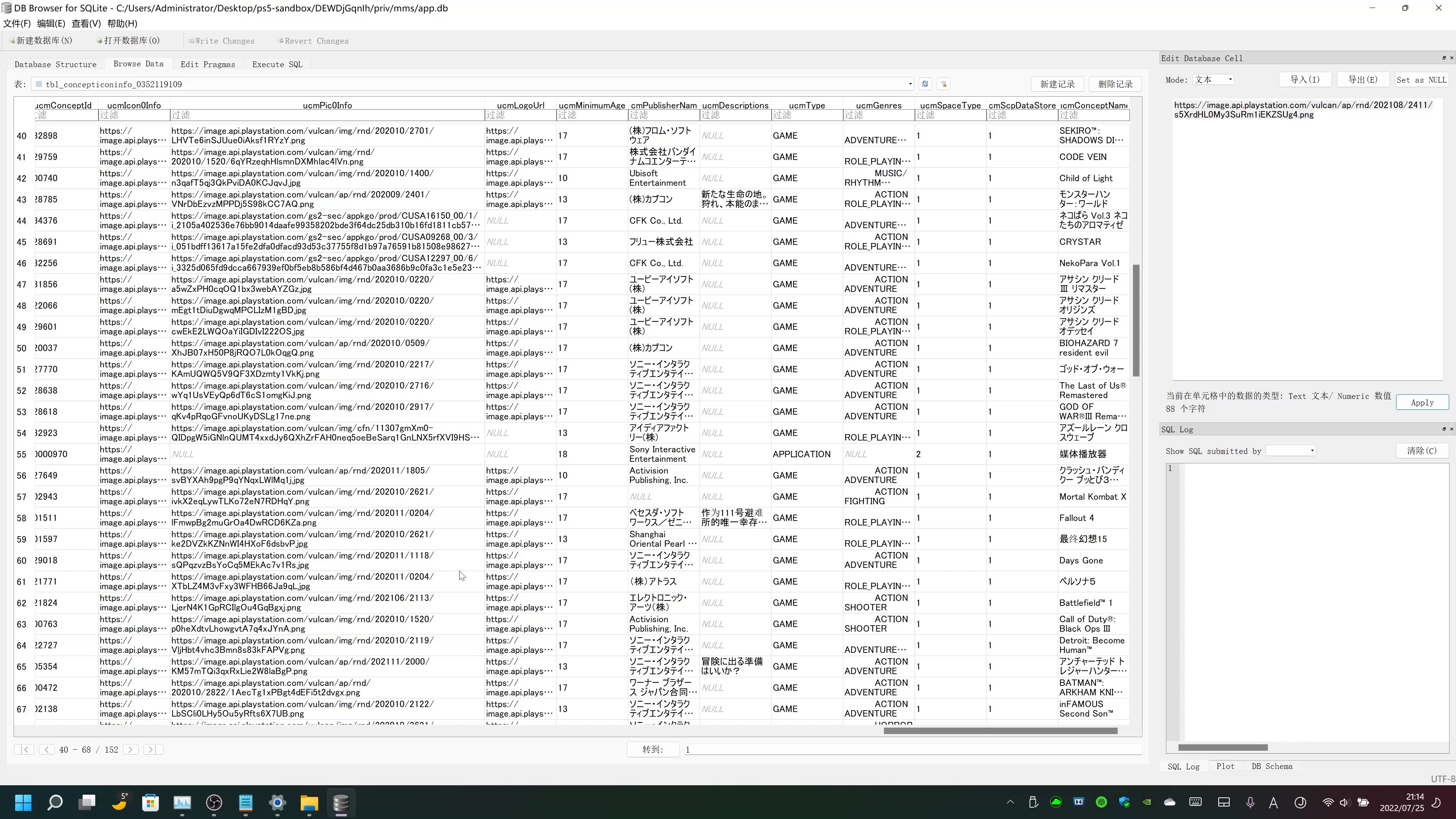Open the 帮助(H) menu
Screen dimensions: 1456x819
pos(122,23)
